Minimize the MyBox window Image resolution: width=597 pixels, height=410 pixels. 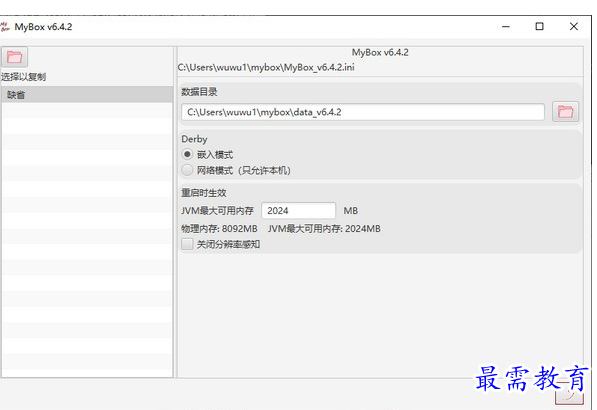point(506,27)
